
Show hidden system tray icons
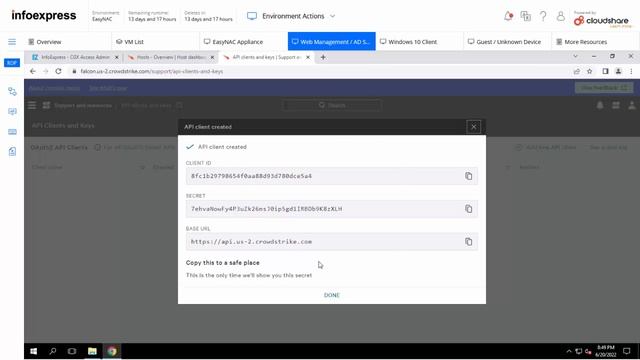pos(569,351)
